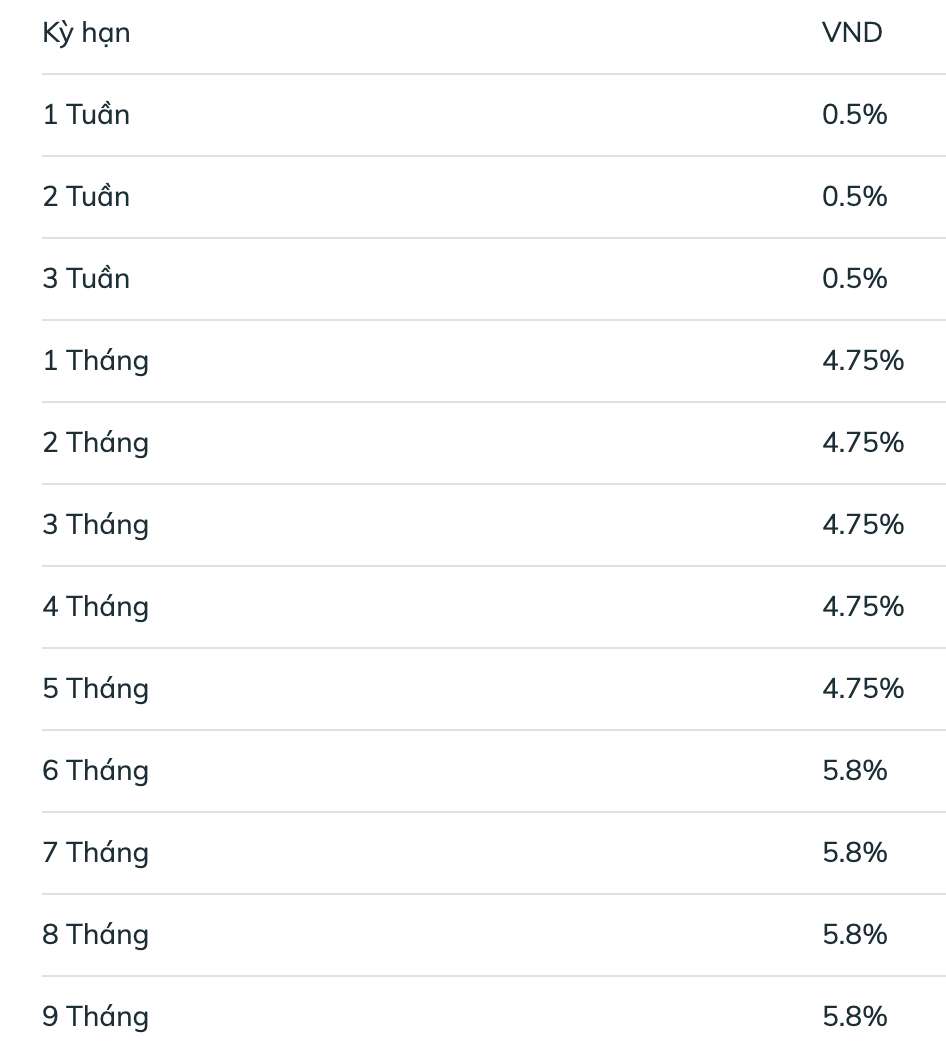Click the "1 Tháng" term label
This screenshot has height=1048, width=946.
tap(95, 361)
